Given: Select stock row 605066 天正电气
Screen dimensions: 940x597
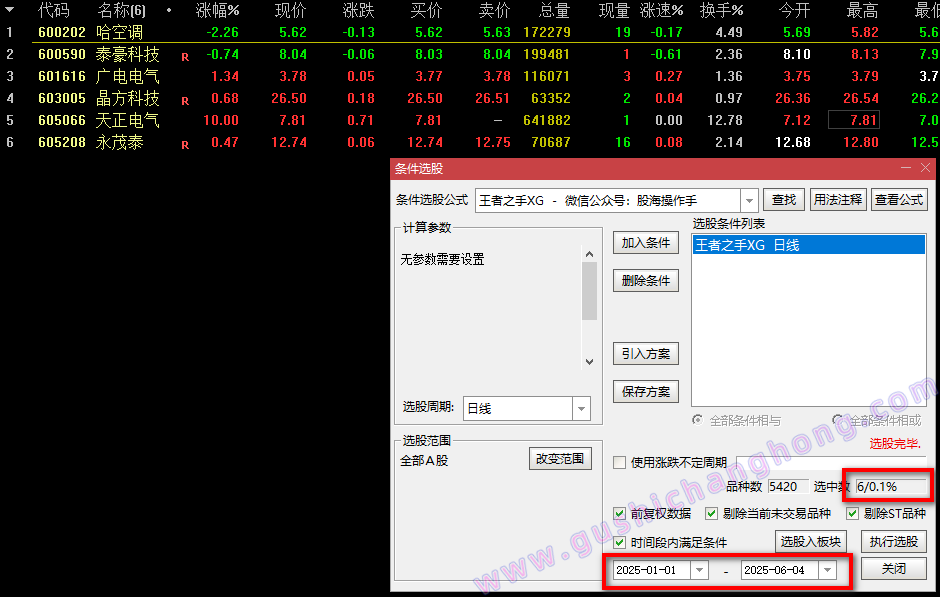Looking at the screenshot, I should click(x=470, y=120).
